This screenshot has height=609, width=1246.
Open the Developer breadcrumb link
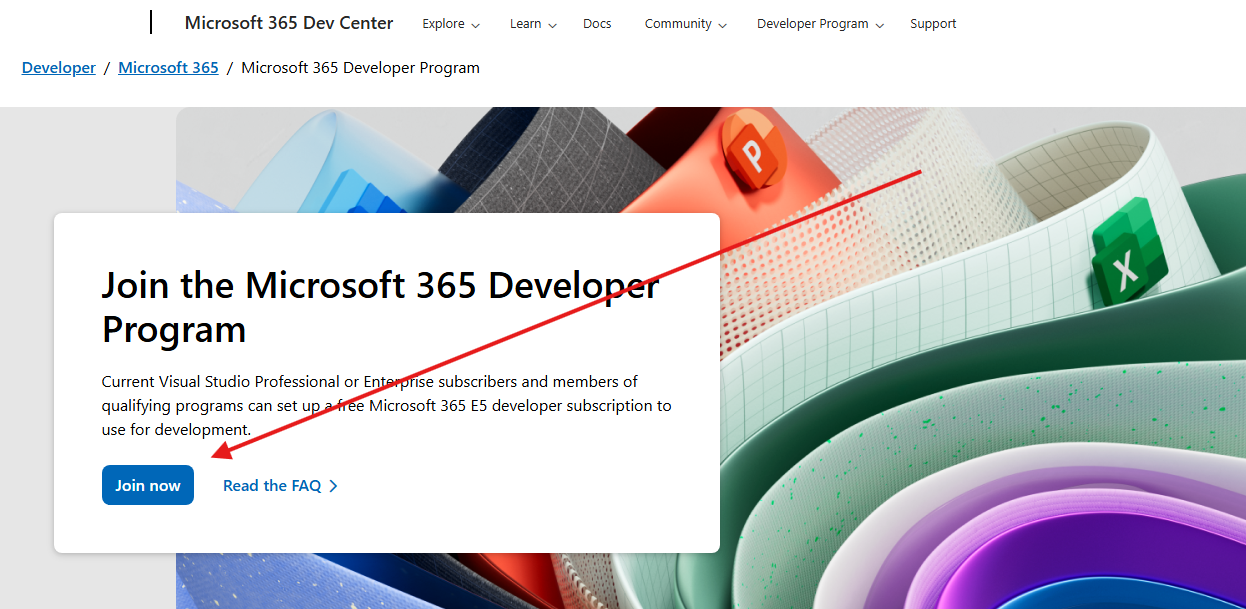point(58,67)
